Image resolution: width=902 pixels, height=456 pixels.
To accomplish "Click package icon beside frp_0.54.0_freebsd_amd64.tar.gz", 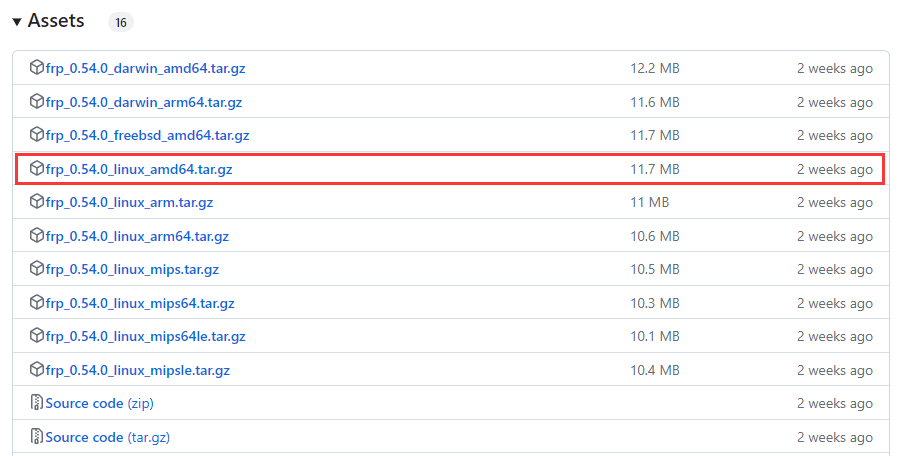I will [37, 135].
